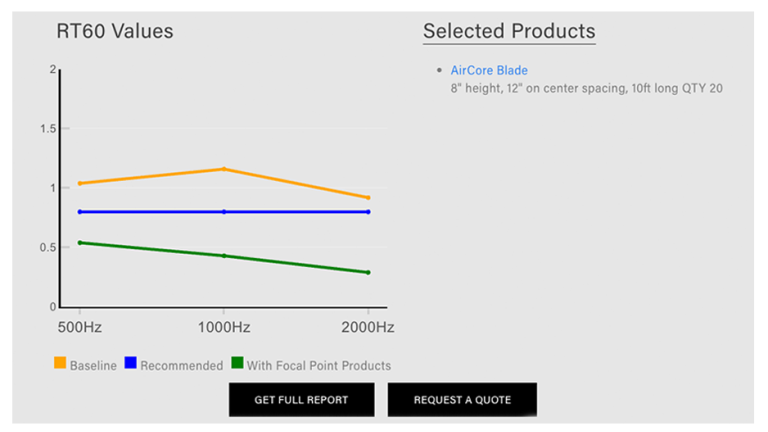The height and width of the screenshot is (432, 768).
Task: Click the GET FULL REPORT button
Action: 301,400
